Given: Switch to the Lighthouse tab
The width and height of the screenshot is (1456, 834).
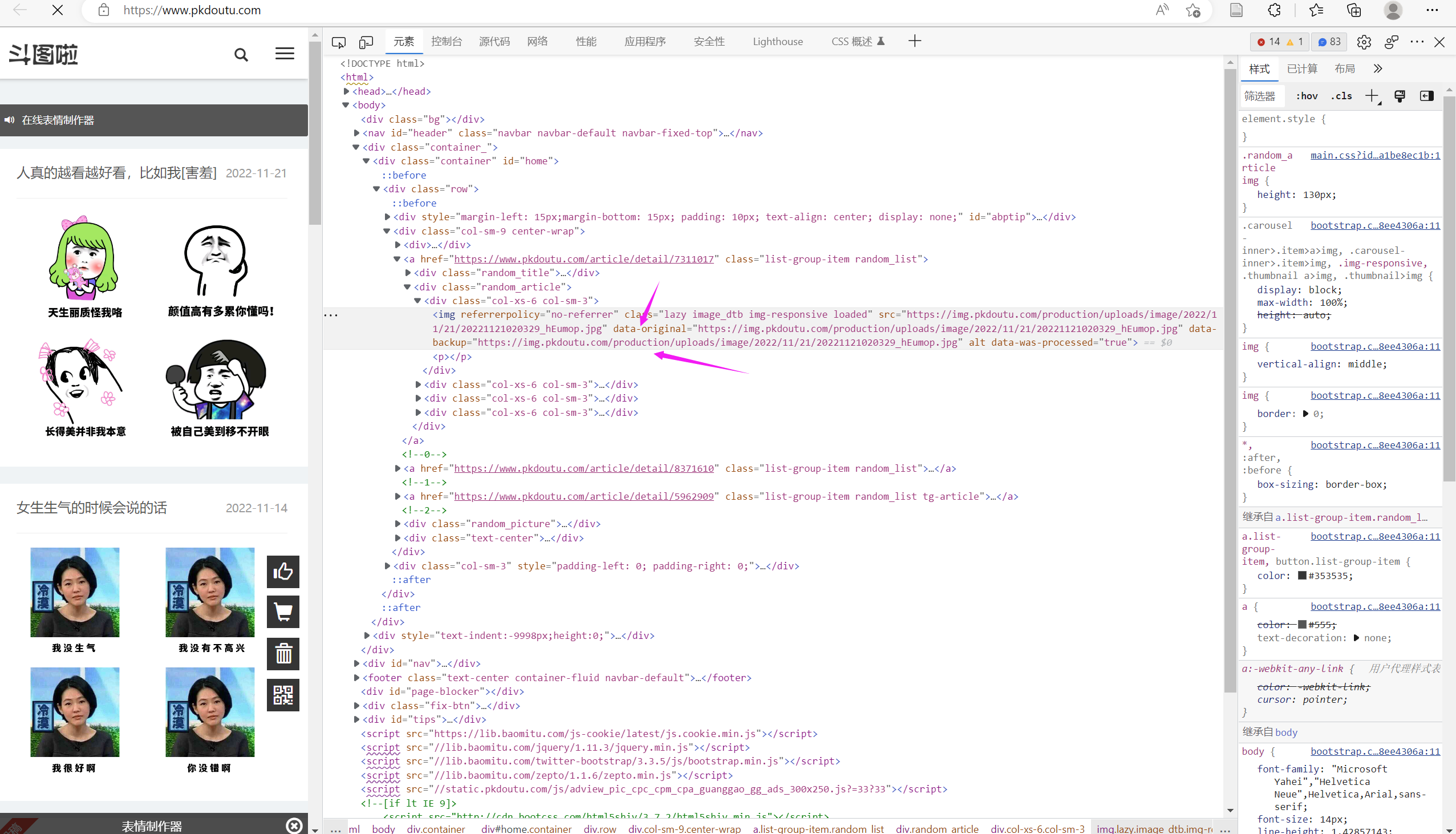Looking at the screenshot, I should click(777, 42).
